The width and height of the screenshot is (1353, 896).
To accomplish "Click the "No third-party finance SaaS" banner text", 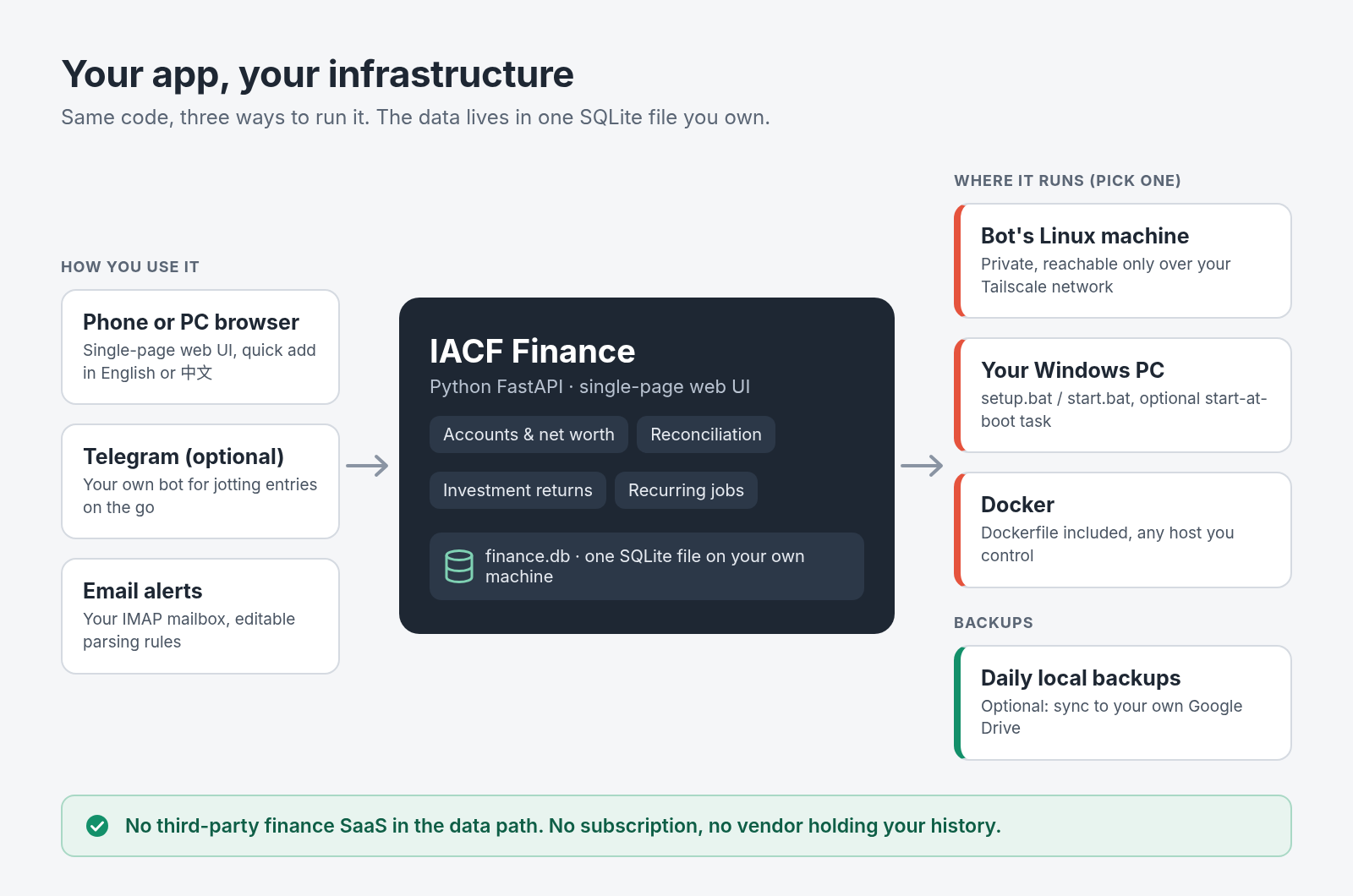I will [563, 826].
